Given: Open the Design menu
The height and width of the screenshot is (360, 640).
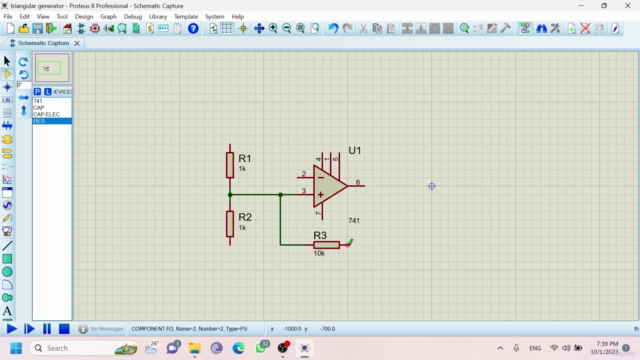Looking at the screenshot, I should [84, 16].
